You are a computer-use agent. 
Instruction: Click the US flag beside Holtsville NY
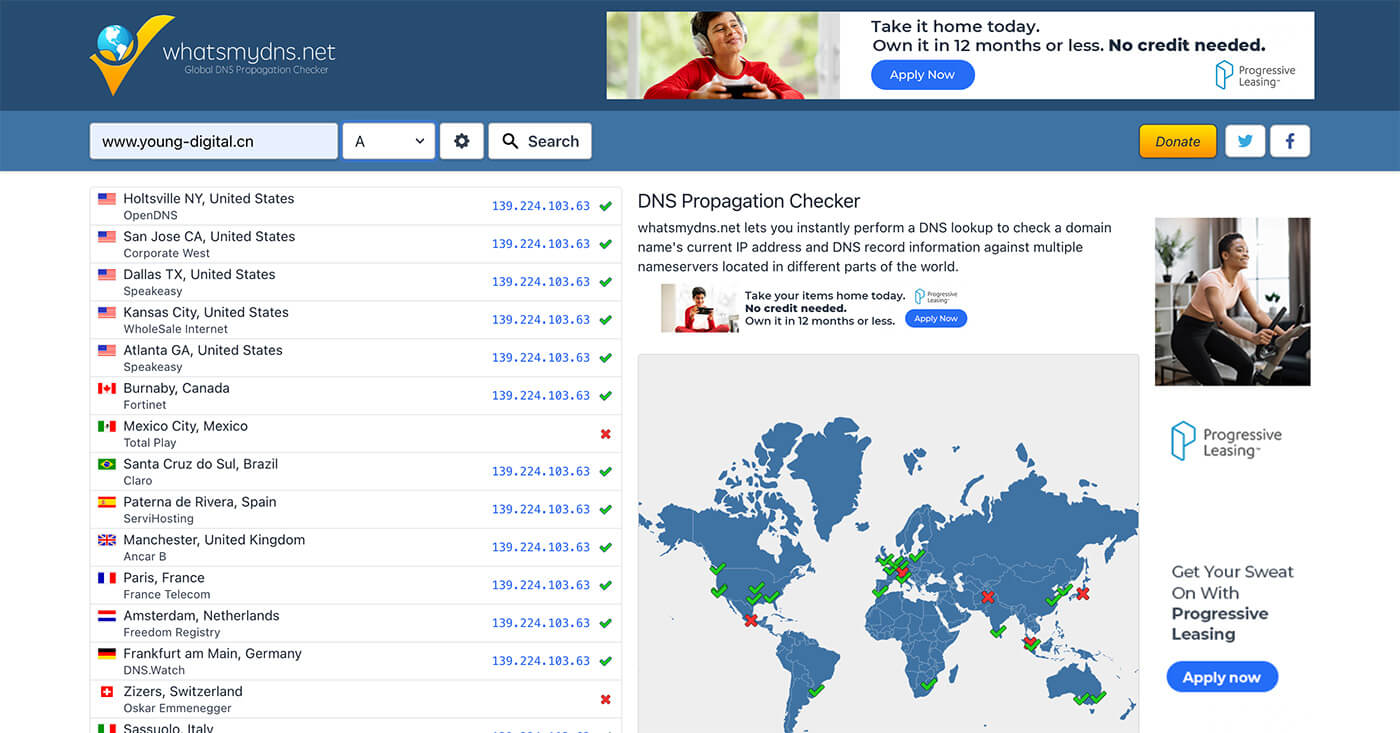point(107,199)
